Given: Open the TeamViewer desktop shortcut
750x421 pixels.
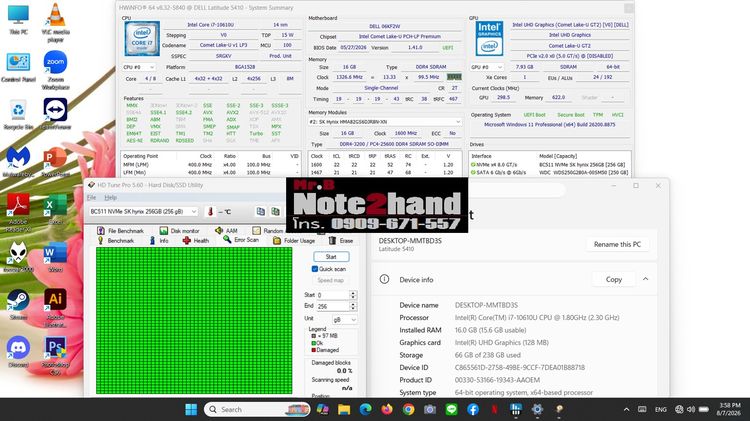Looking at the screenshot, I should [x=55, y=114].
